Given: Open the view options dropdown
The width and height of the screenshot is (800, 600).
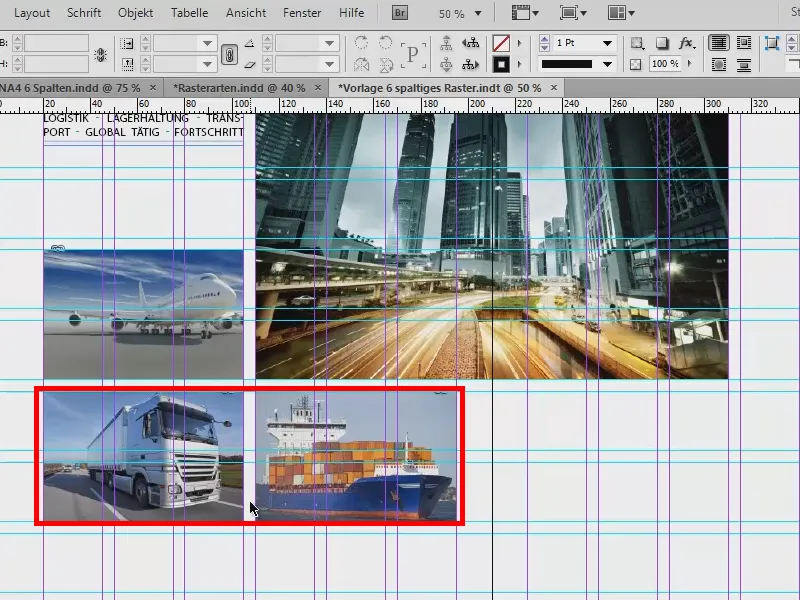Looking at the screenshot, I should pos(525,13).
